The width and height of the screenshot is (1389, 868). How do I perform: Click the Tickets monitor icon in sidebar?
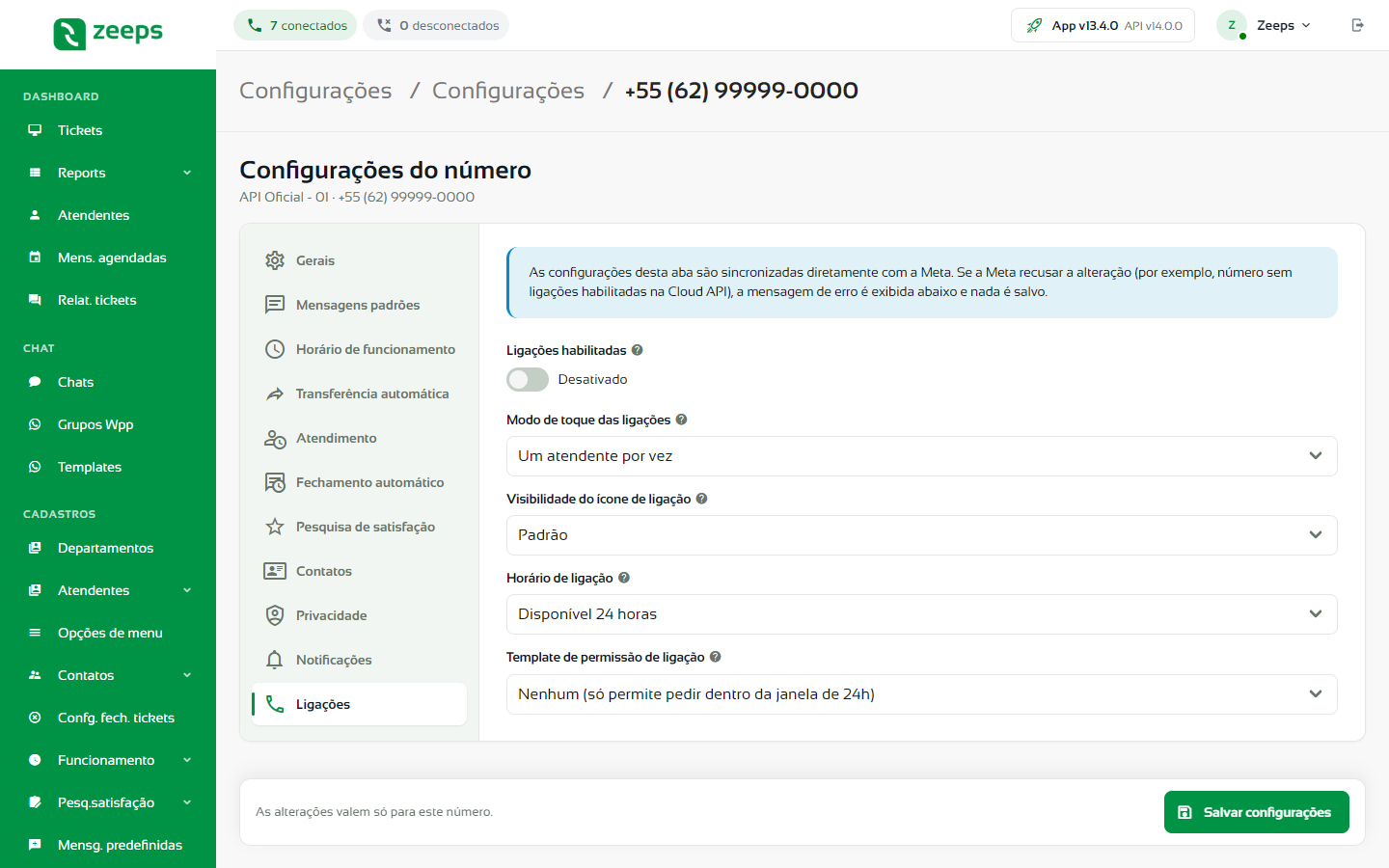click(35, 130)
